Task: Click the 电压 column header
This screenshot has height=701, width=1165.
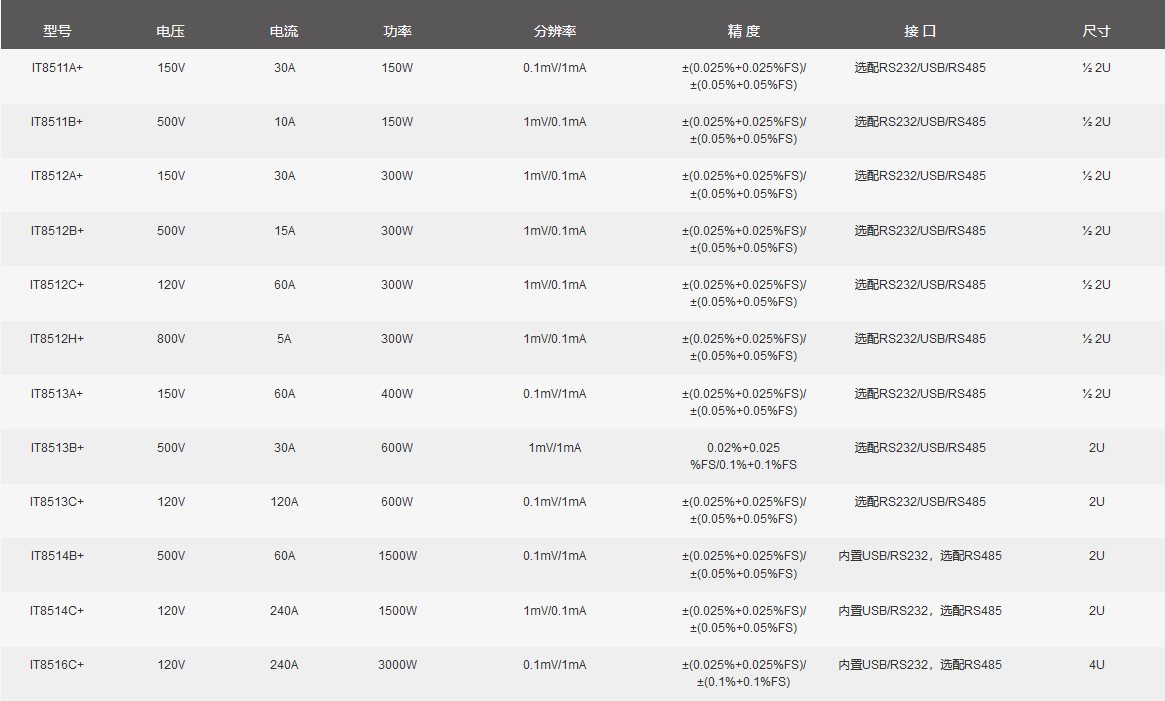Action: (x=171, y=31)
